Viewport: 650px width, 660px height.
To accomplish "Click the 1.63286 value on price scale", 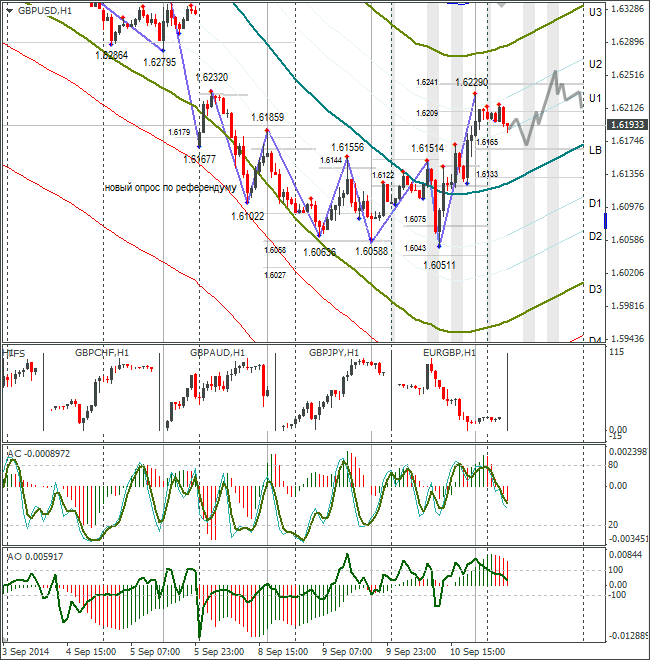I will (x=628, y=9).
